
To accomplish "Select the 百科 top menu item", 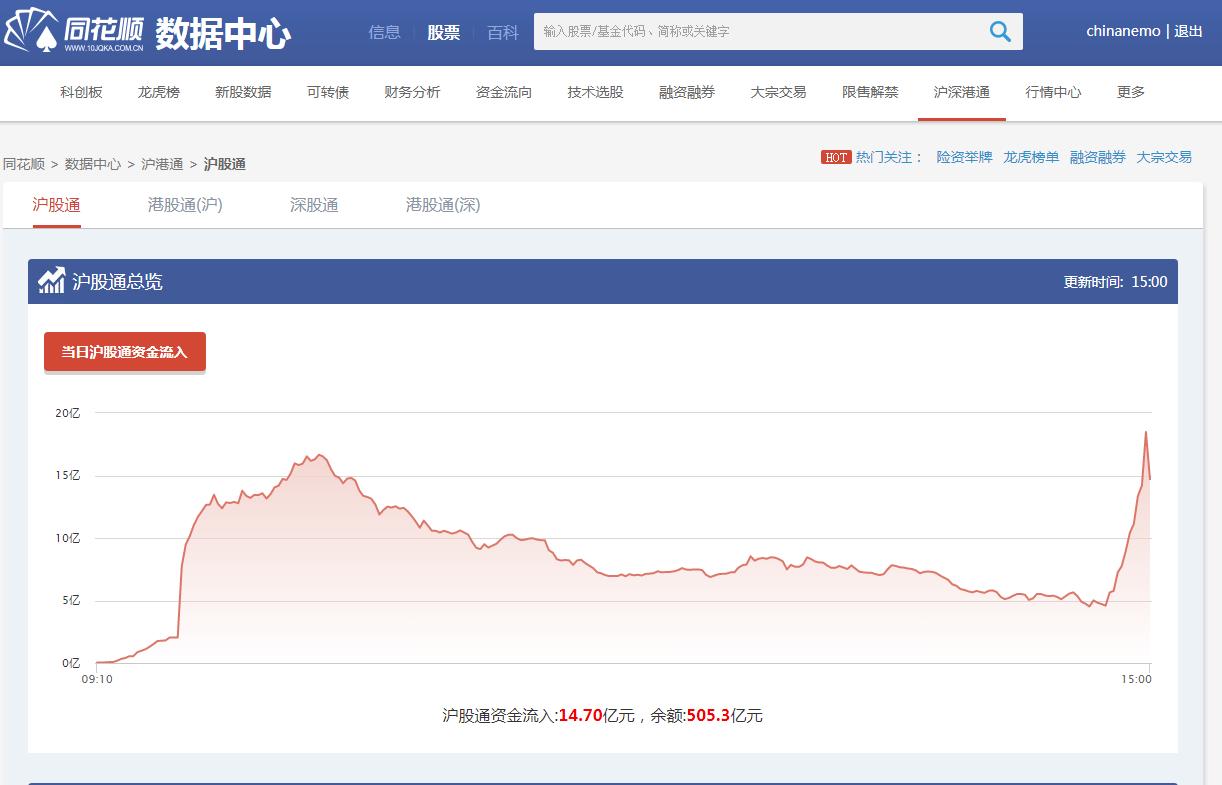I will [502, 32].
